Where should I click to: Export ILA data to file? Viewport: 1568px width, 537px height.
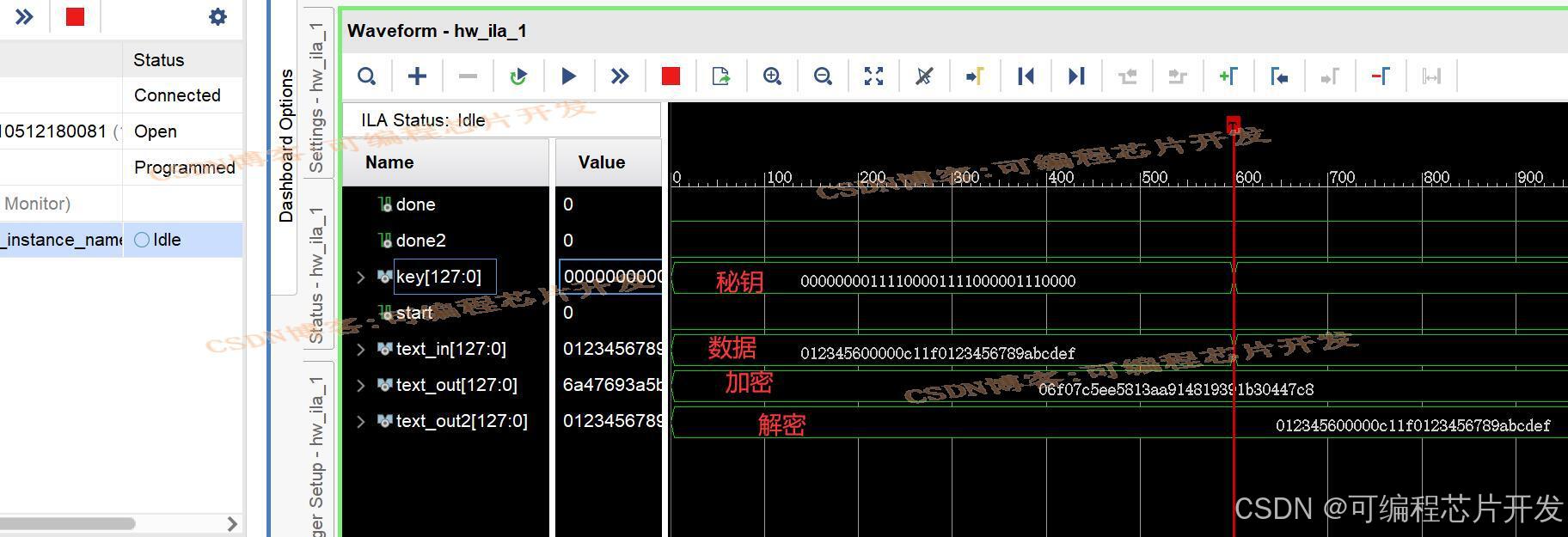[721, 76]
